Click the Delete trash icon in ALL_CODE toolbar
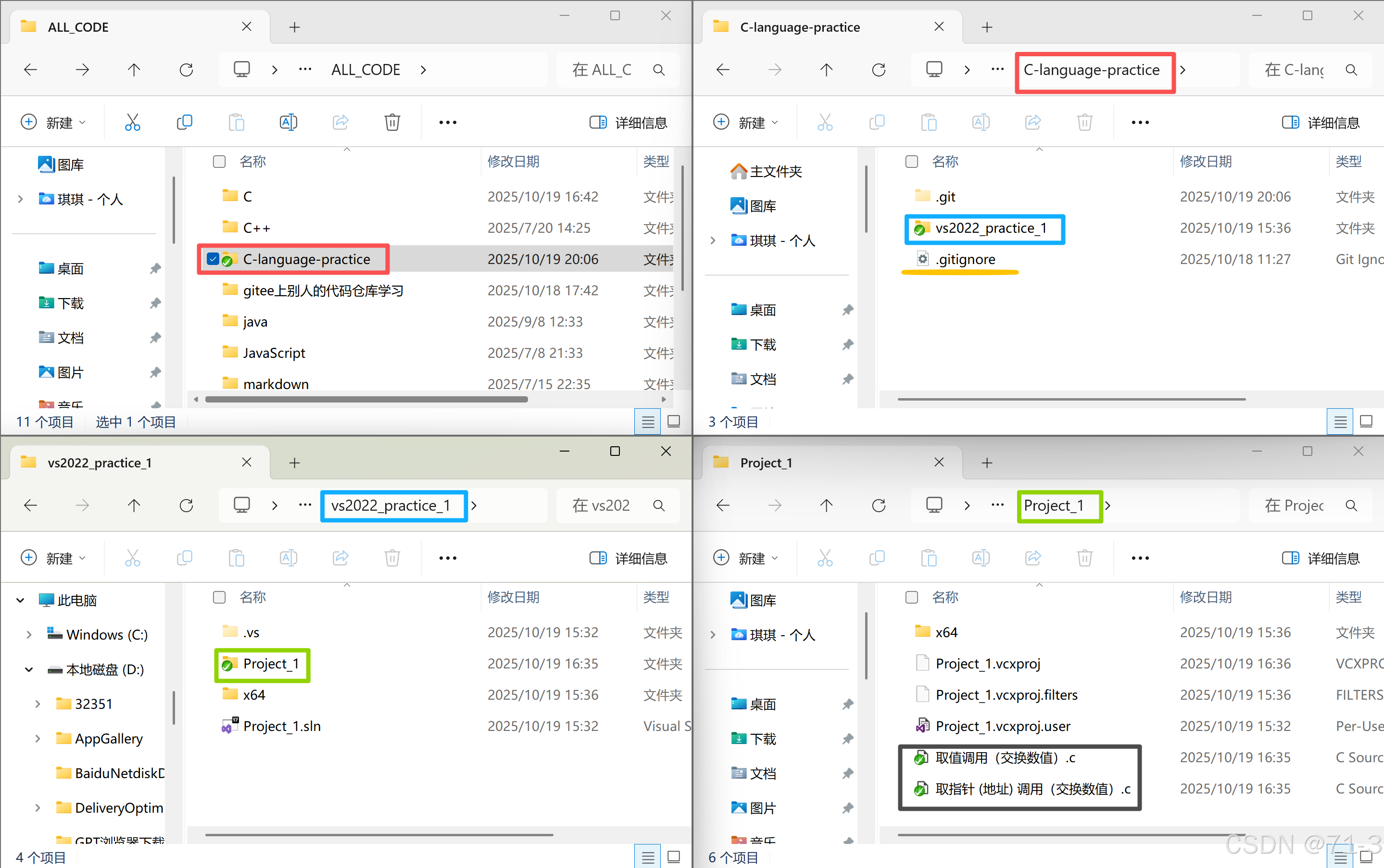Screen dimensions: 1384x868 click(392, 122)
